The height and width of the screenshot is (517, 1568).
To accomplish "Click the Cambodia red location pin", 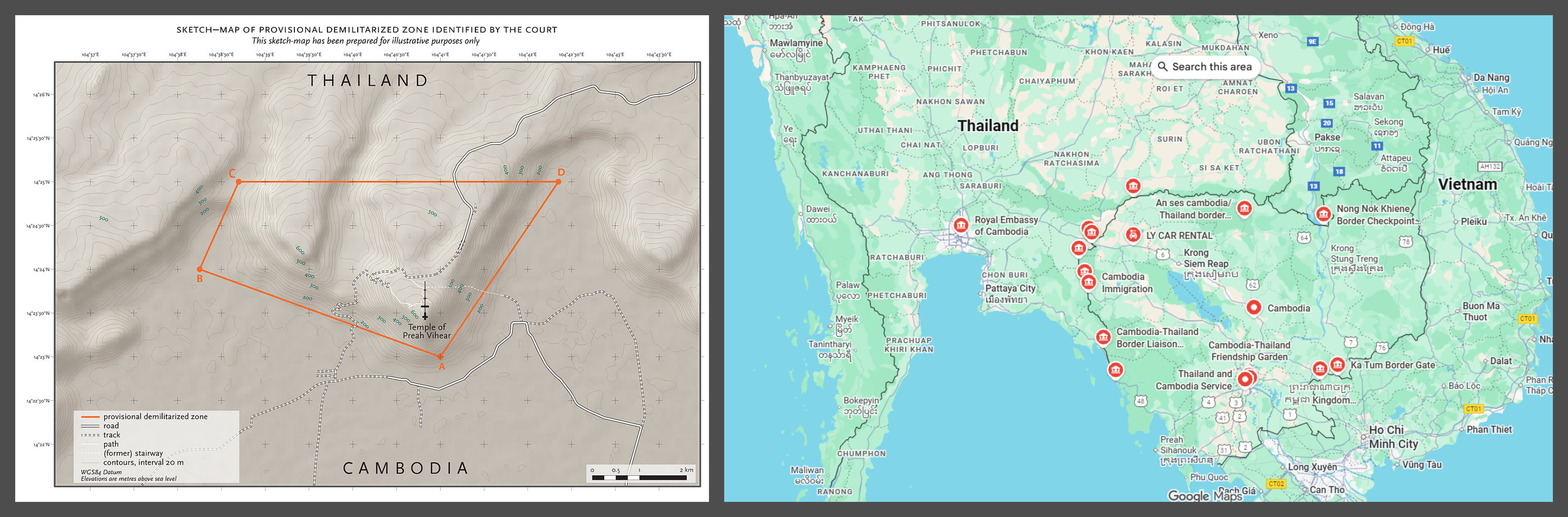I will pyautogui.click(x=1253, y=307).
